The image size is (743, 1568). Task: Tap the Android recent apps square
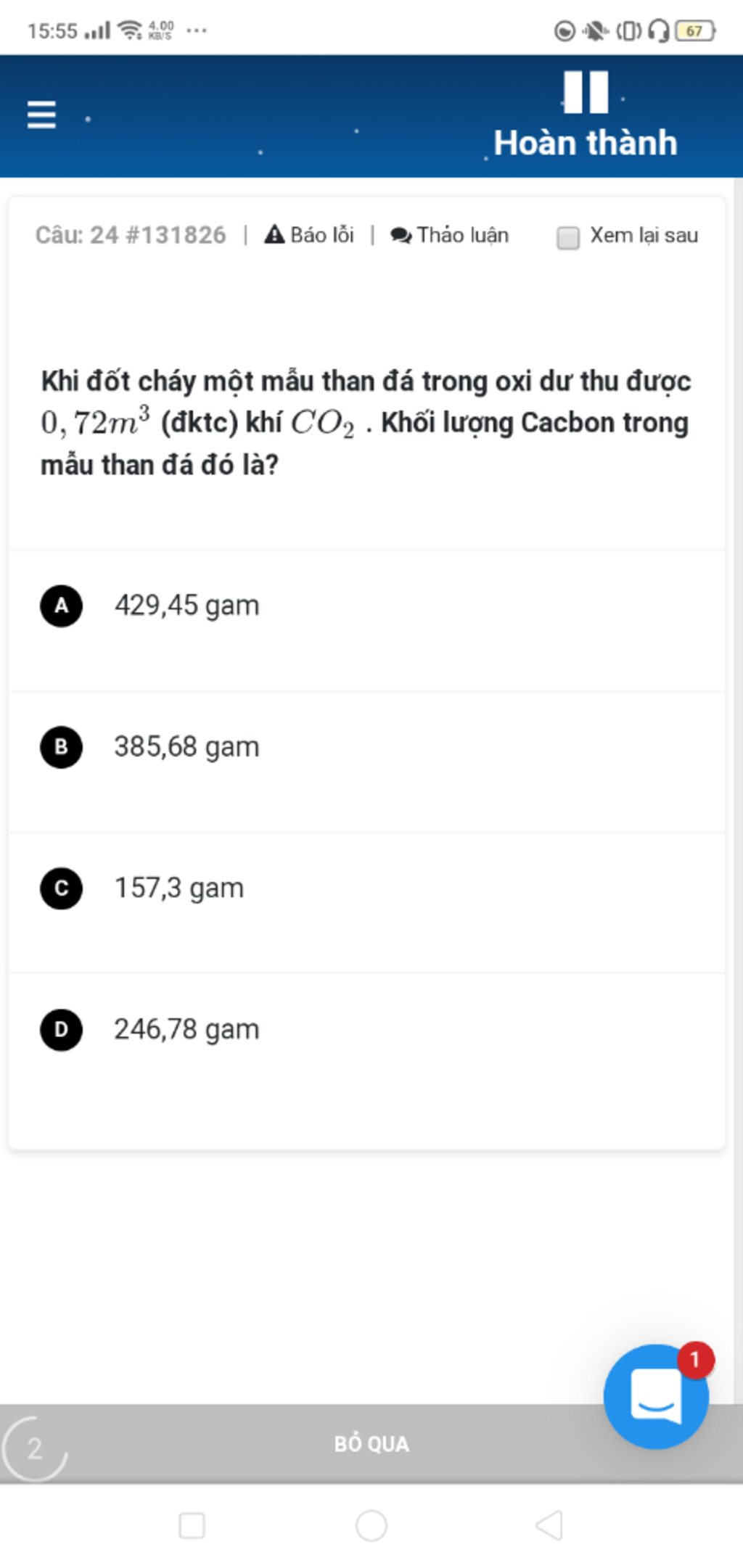[192, 1525]
